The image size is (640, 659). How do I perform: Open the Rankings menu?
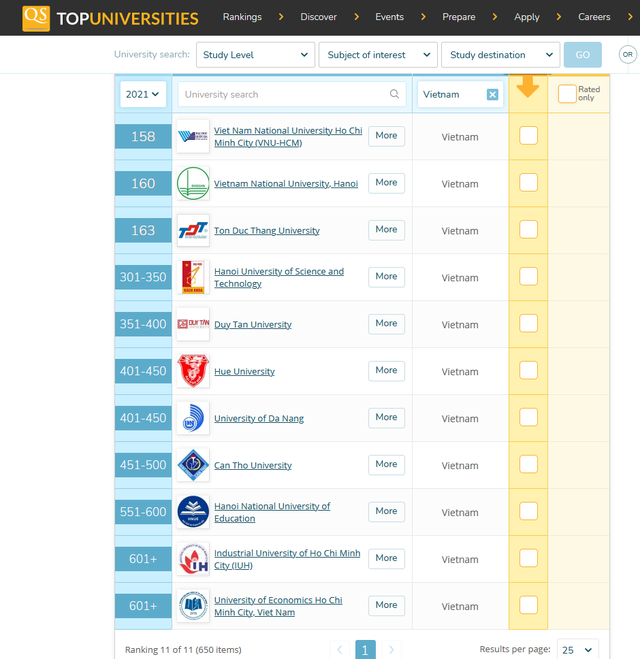click(242, 17)
